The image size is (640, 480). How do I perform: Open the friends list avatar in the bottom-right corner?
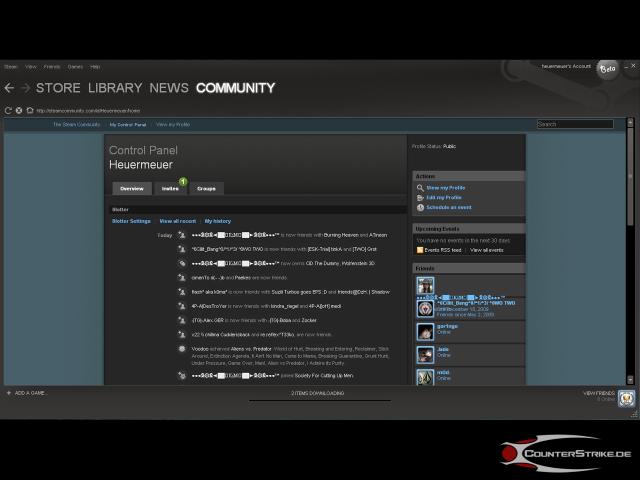[627, 398]
